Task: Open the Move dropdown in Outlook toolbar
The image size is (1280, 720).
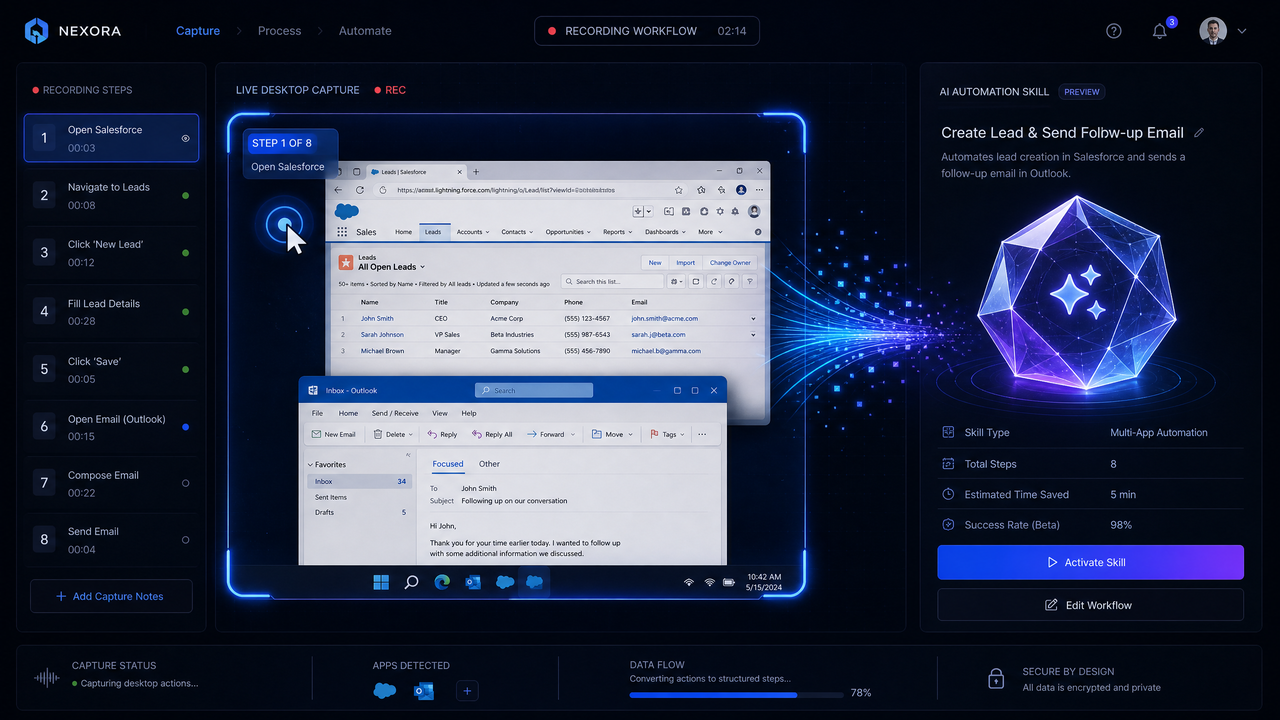Action: [631, 434]
